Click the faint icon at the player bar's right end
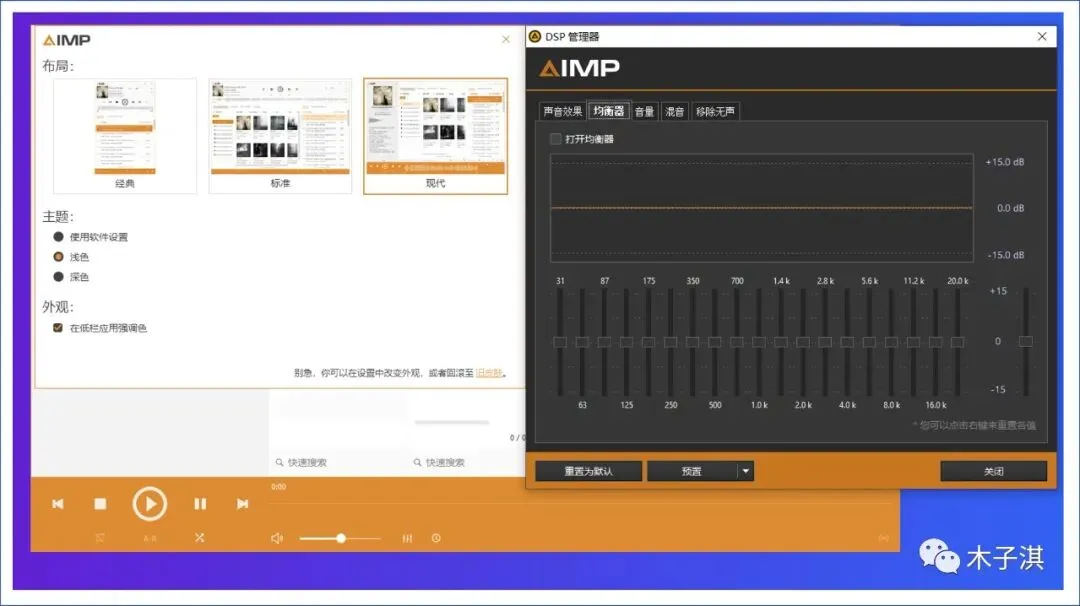This screenshot has width=1080, height=606. [x=884, y=538]
